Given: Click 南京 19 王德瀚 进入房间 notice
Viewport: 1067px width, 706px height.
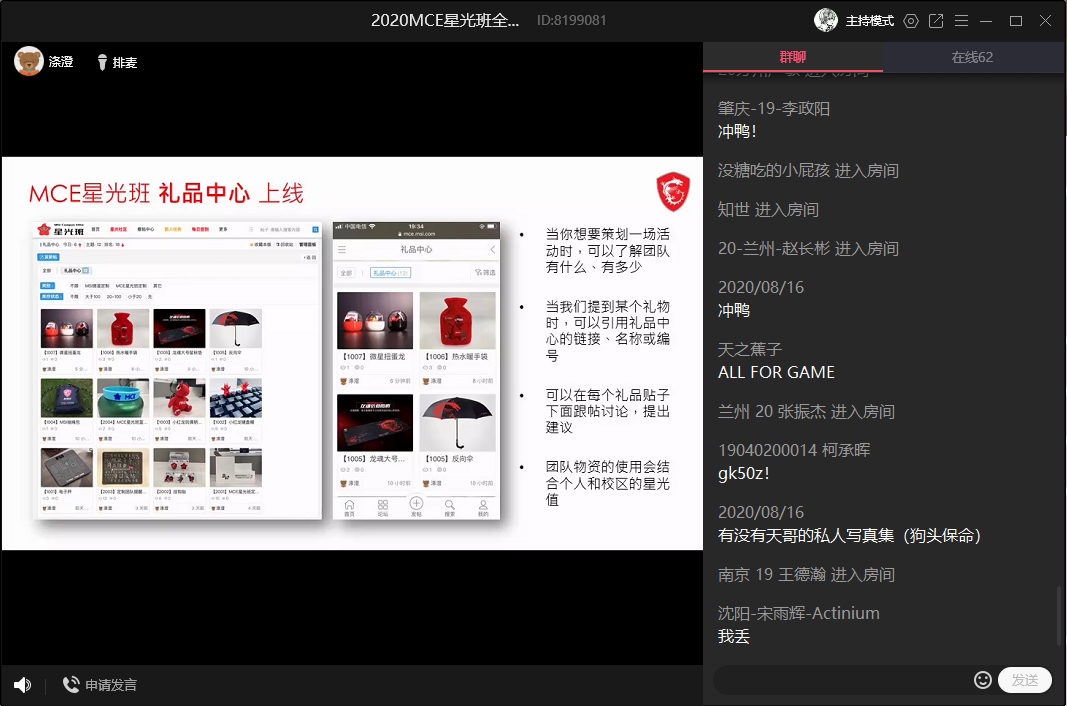Looking at the screenshot, I should pyautogui.click(x=806, y=575).
